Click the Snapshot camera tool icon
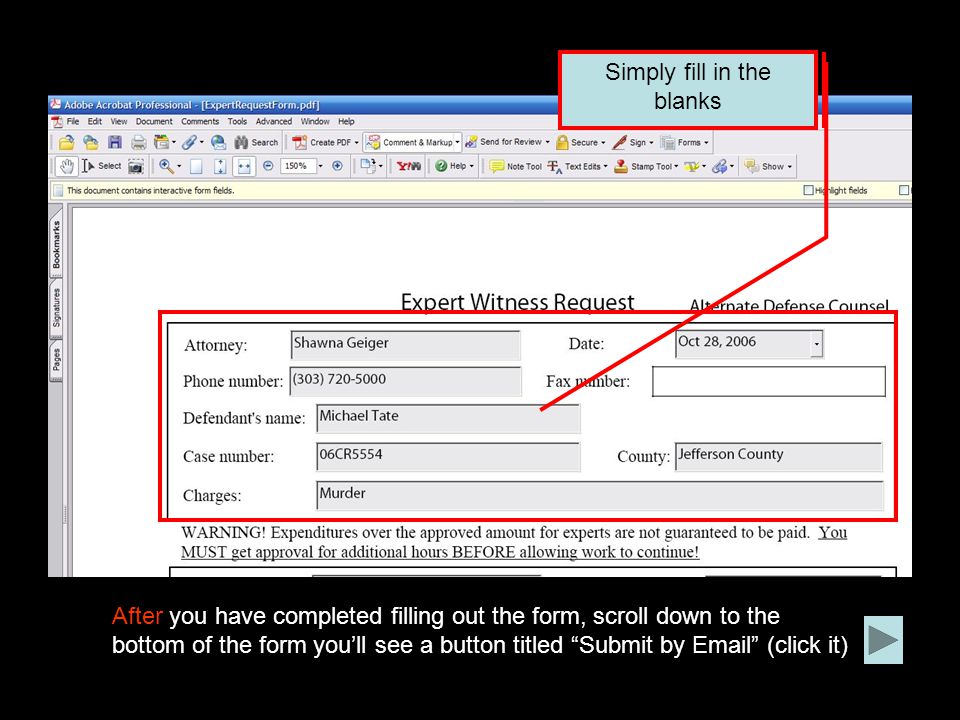Screen dimensions: 960x720 tap(135, 166)
